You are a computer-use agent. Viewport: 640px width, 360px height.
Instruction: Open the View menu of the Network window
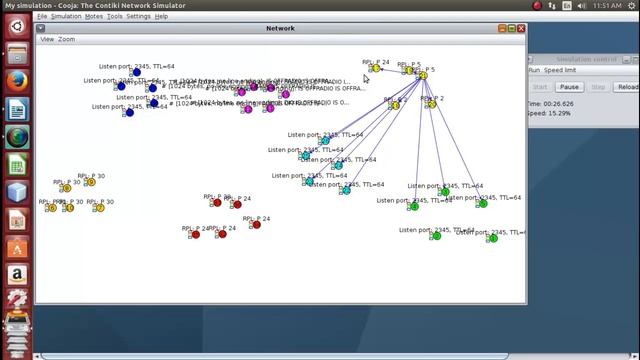(47, 39)
